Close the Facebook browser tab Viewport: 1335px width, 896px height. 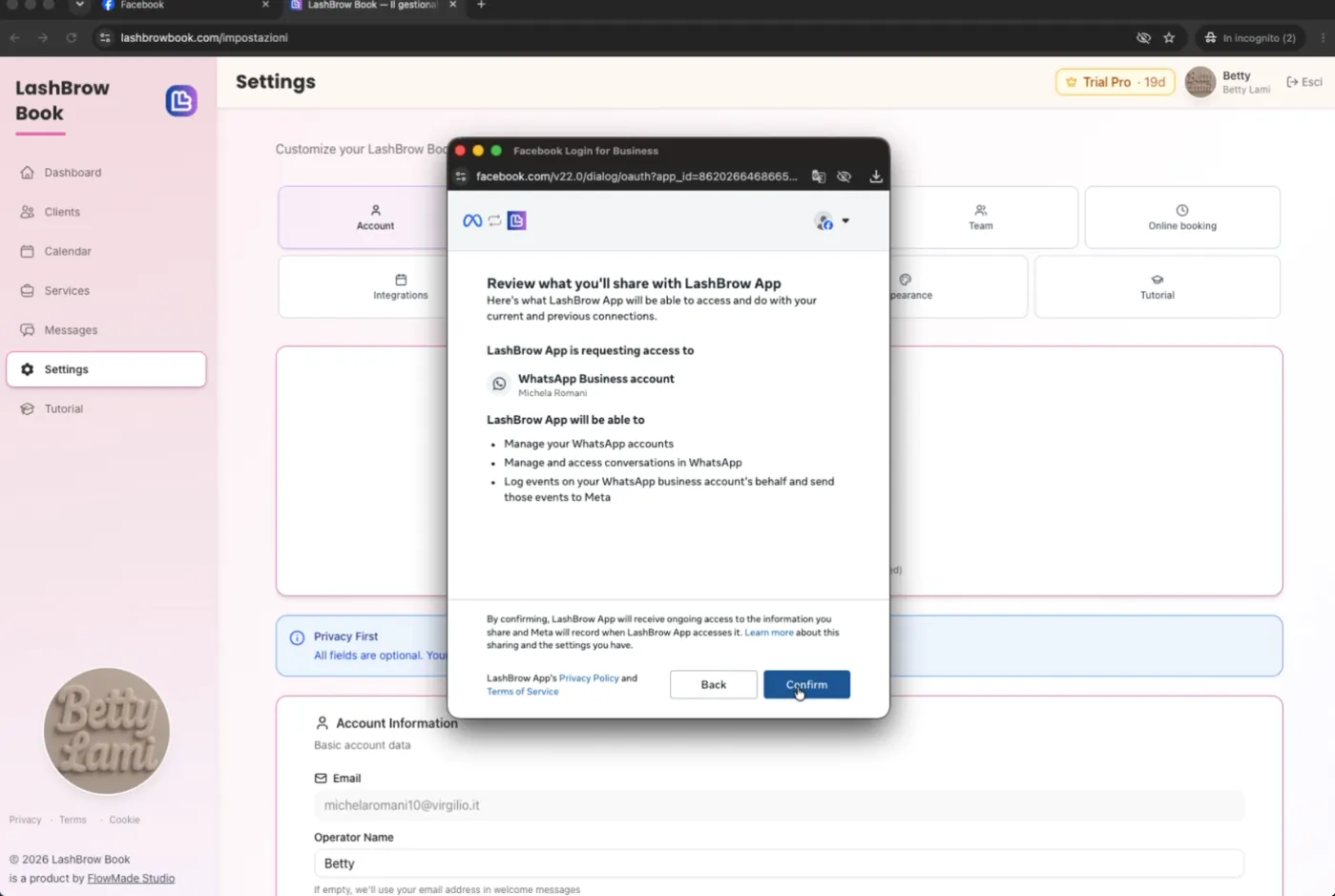pos(265,5)
